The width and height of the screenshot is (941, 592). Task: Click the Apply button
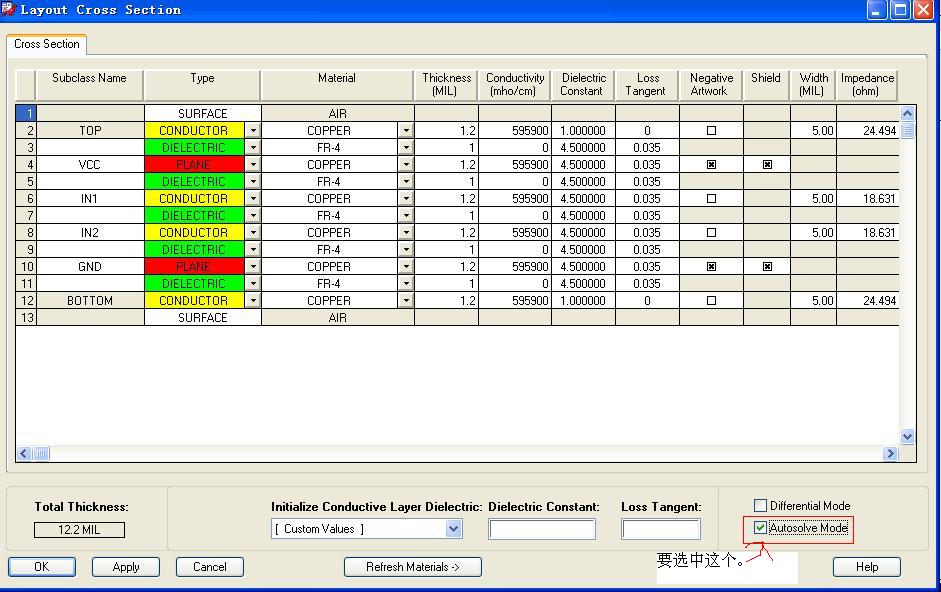click(126, 567)
